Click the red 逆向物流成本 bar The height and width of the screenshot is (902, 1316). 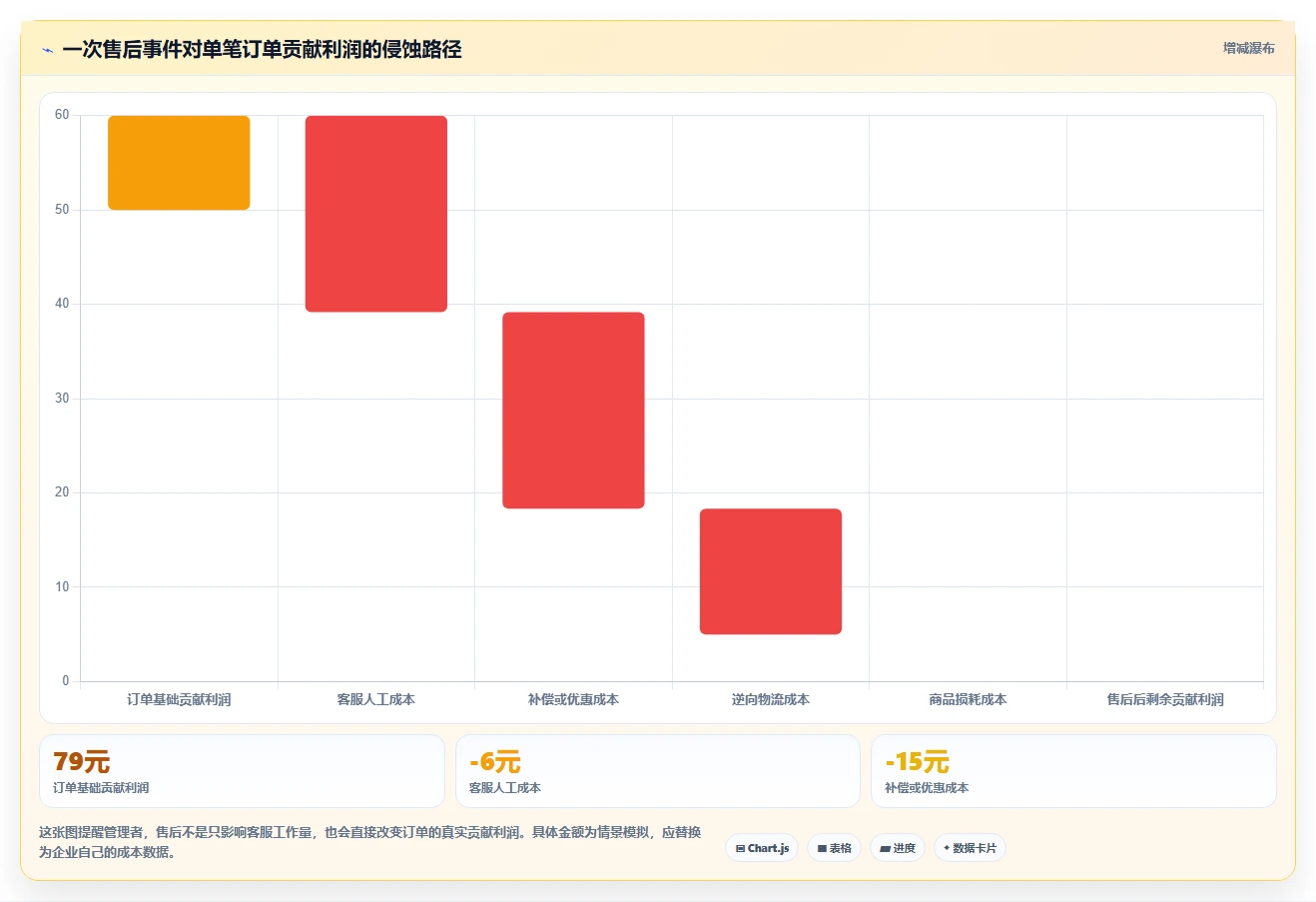point(771,571)
